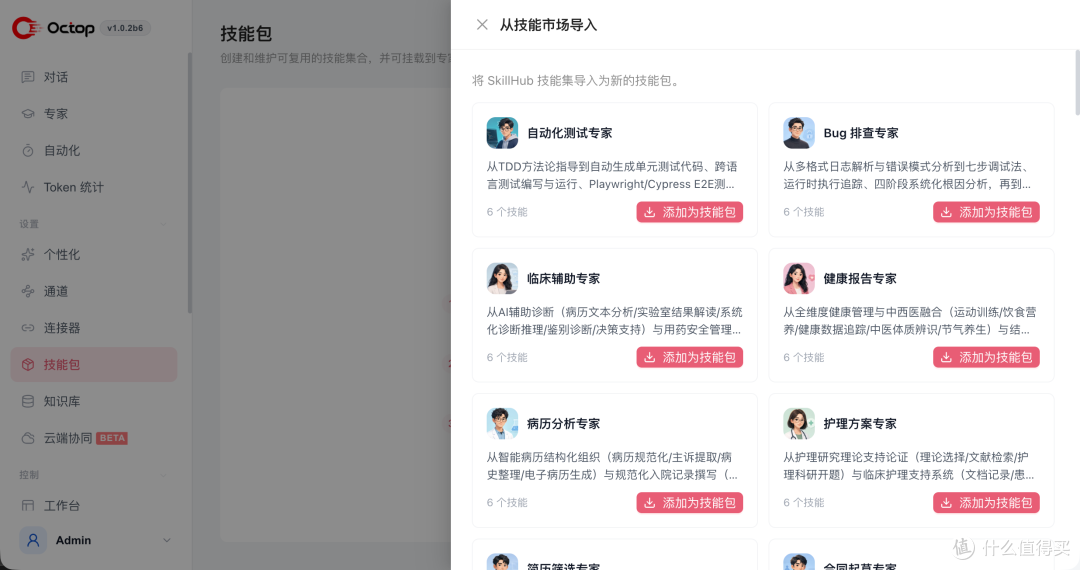1080x570 pixels.
Task: Click the Bug 排查专家 card title
Action: tap(861, 133)
